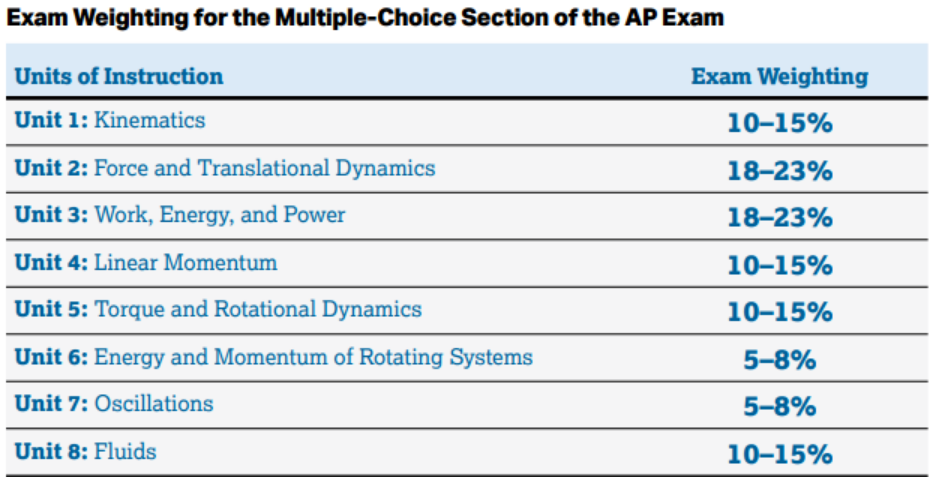The width and height of the screenshot is (933, 483).
Task: Select the Units of Instruction column header
Action: pyautogui.click(x=119, y=76)
